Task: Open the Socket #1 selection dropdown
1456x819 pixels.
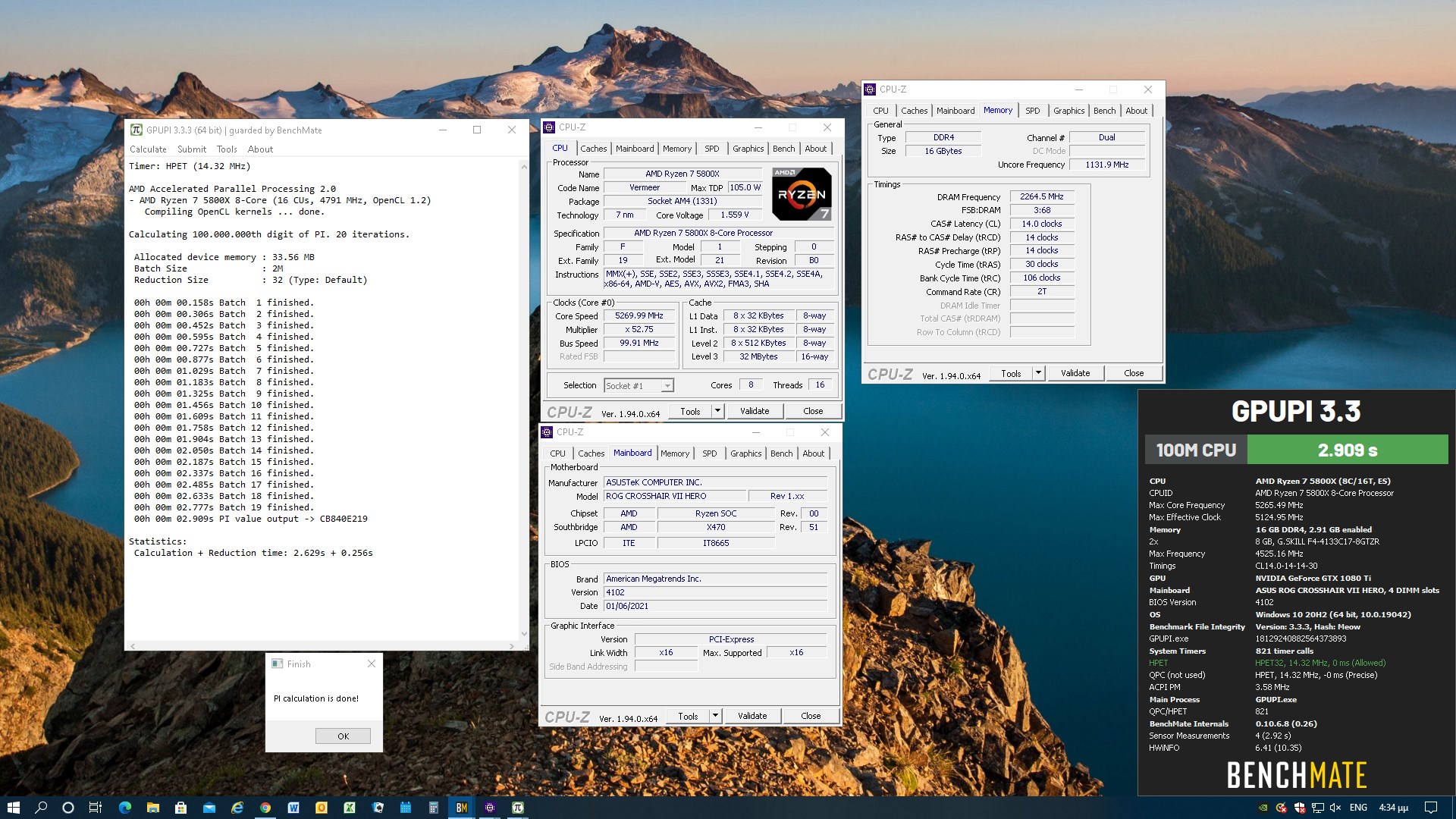Action: coord(639,386)
